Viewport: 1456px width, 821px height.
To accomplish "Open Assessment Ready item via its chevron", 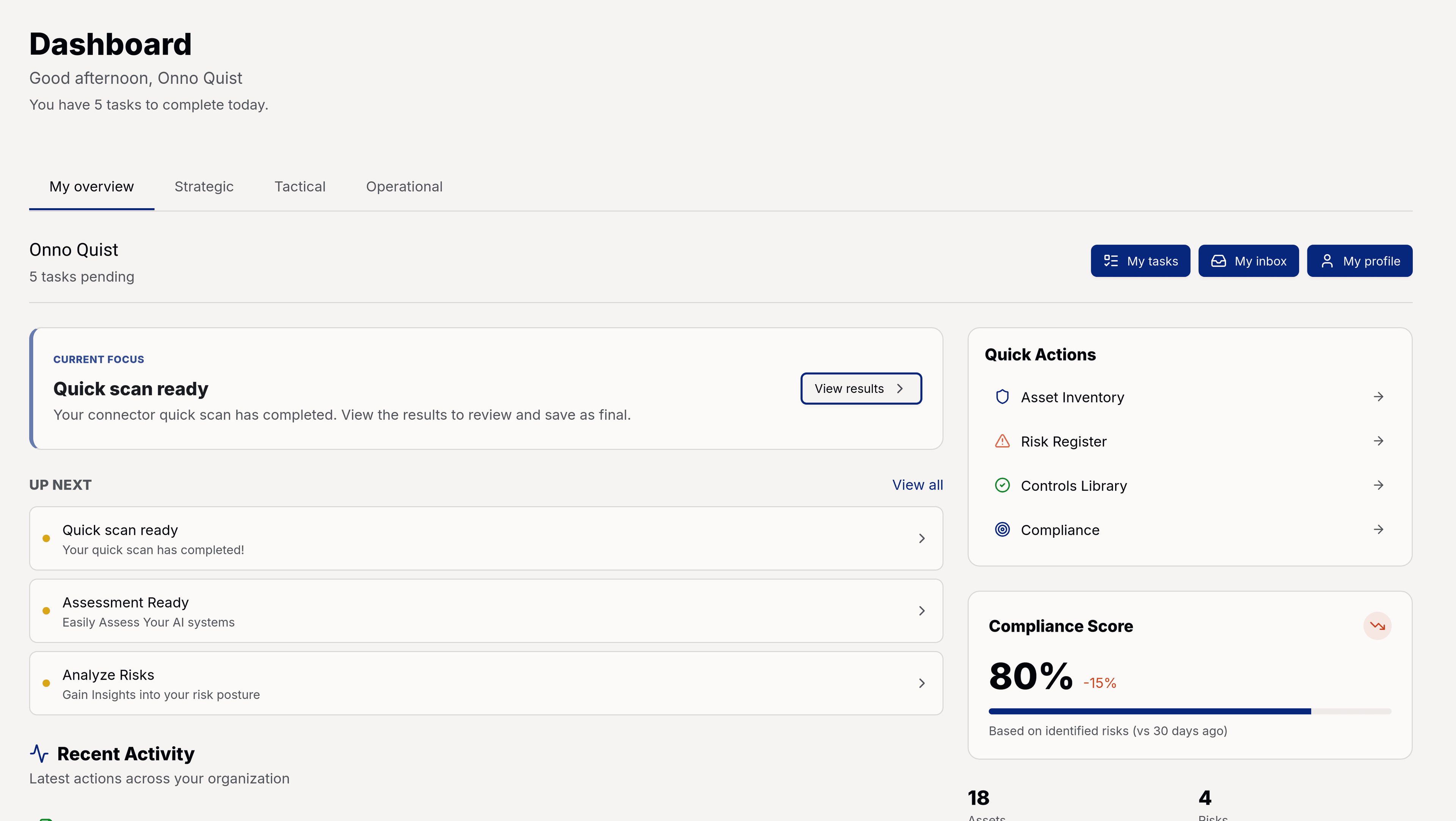I will 921,611.
